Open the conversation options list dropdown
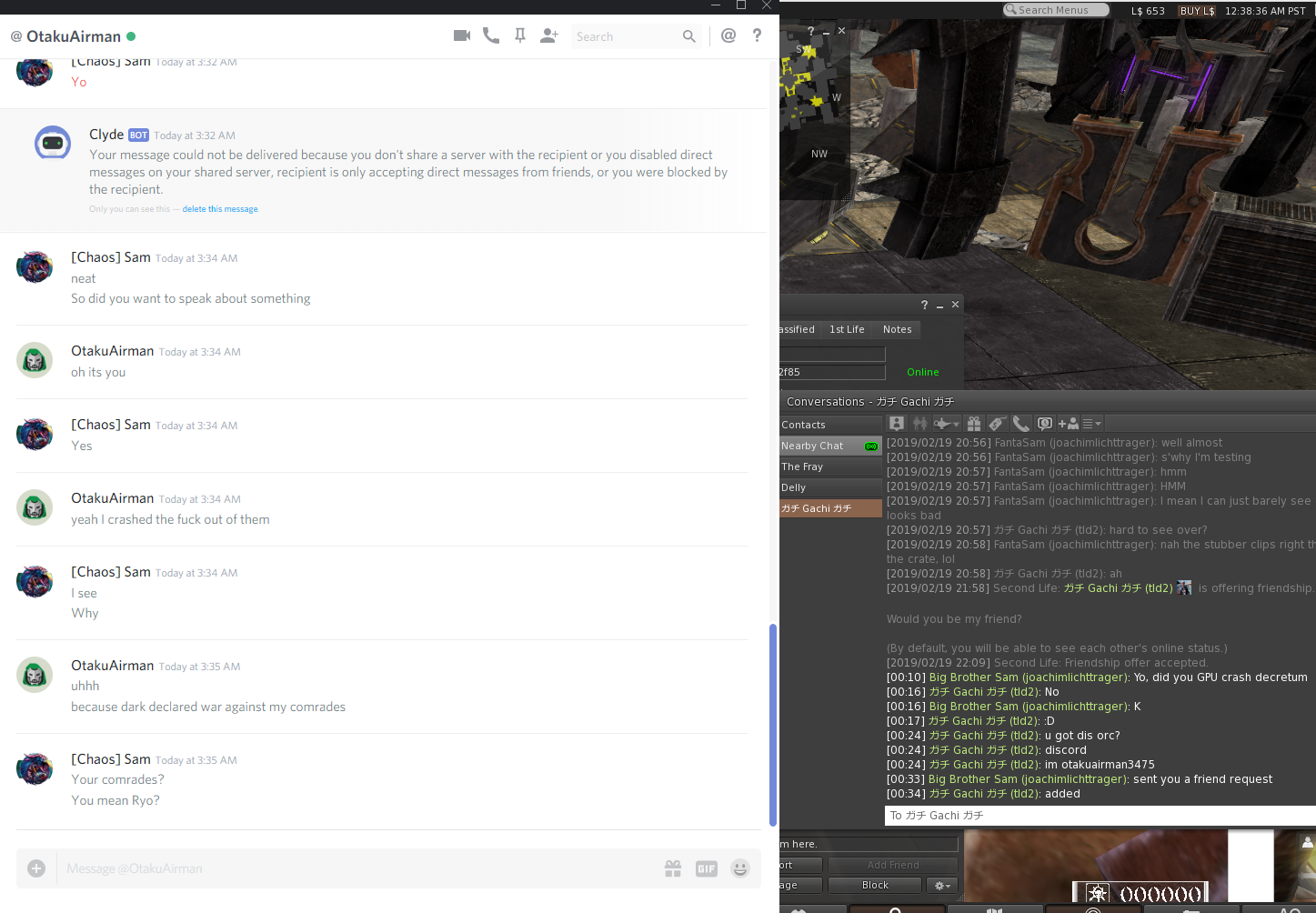1316x913 pixels. 1092,424
